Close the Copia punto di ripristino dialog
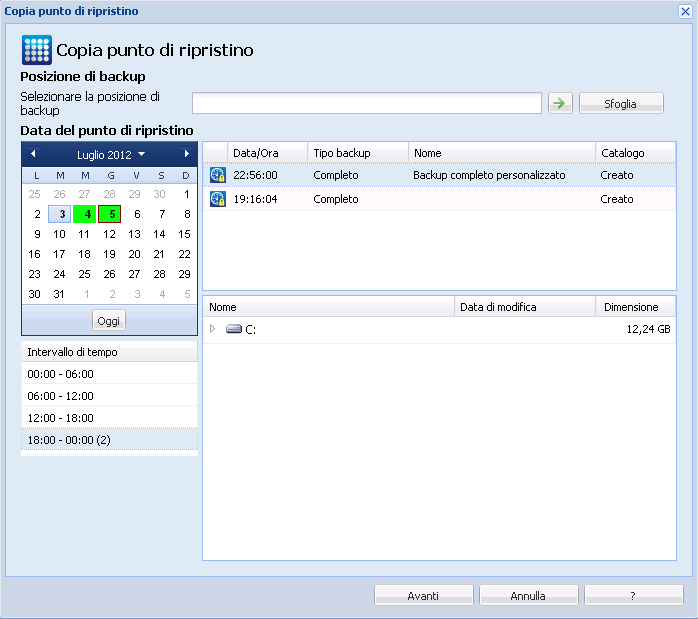This screenshot has width=698, height=619. [685, 11]
